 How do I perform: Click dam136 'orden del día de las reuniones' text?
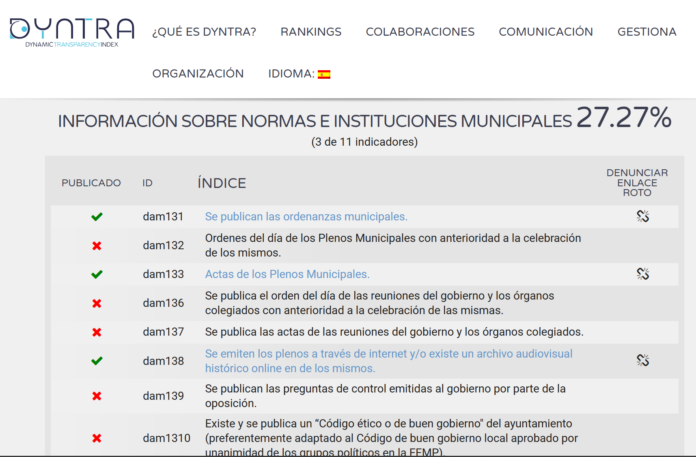pos(380,303)
